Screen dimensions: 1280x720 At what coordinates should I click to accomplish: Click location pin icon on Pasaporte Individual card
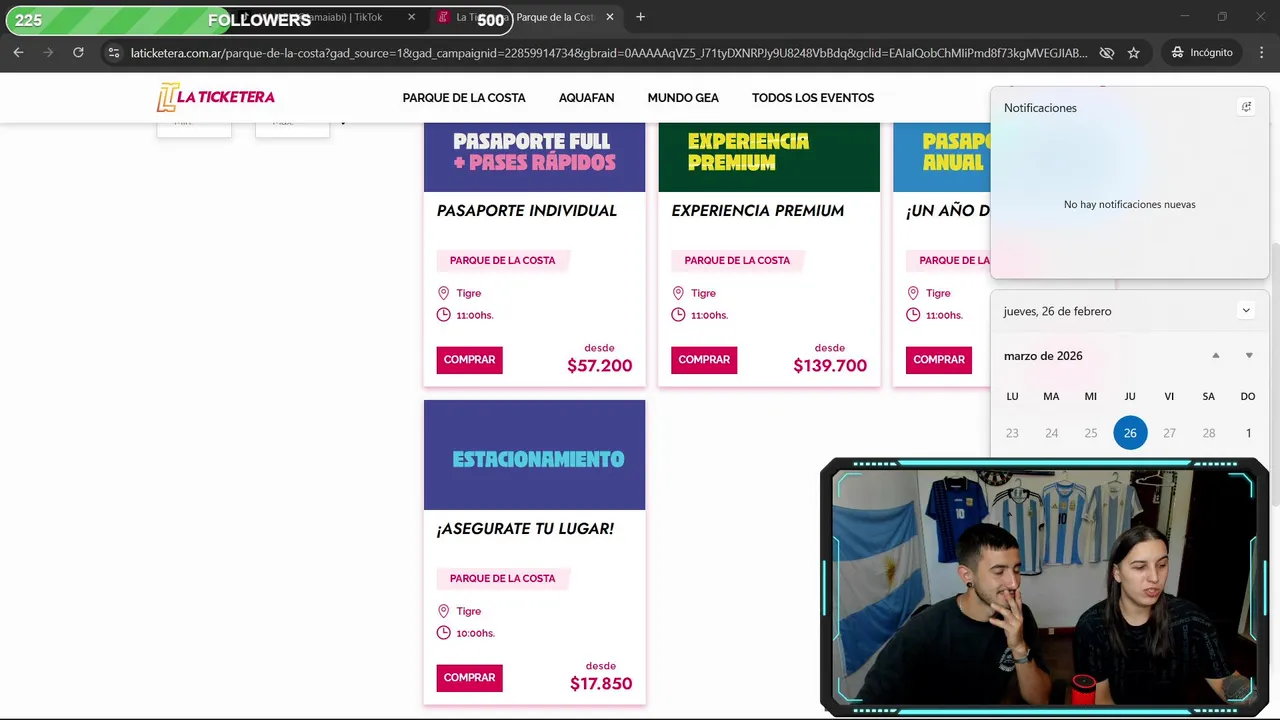point(443,293)
